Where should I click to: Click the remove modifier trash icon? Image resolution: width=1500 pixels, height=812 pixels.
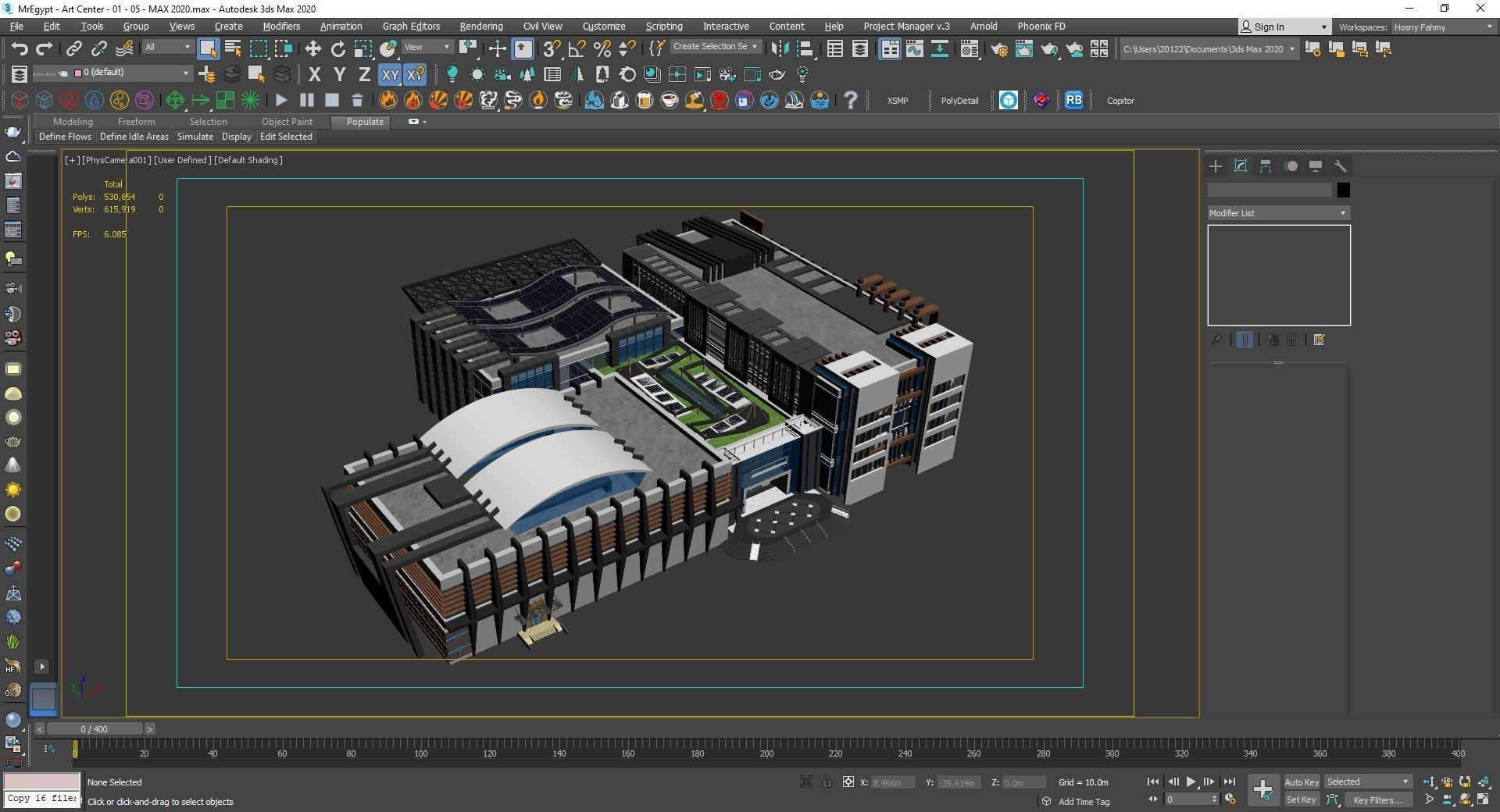click(x=1291, y=340)
